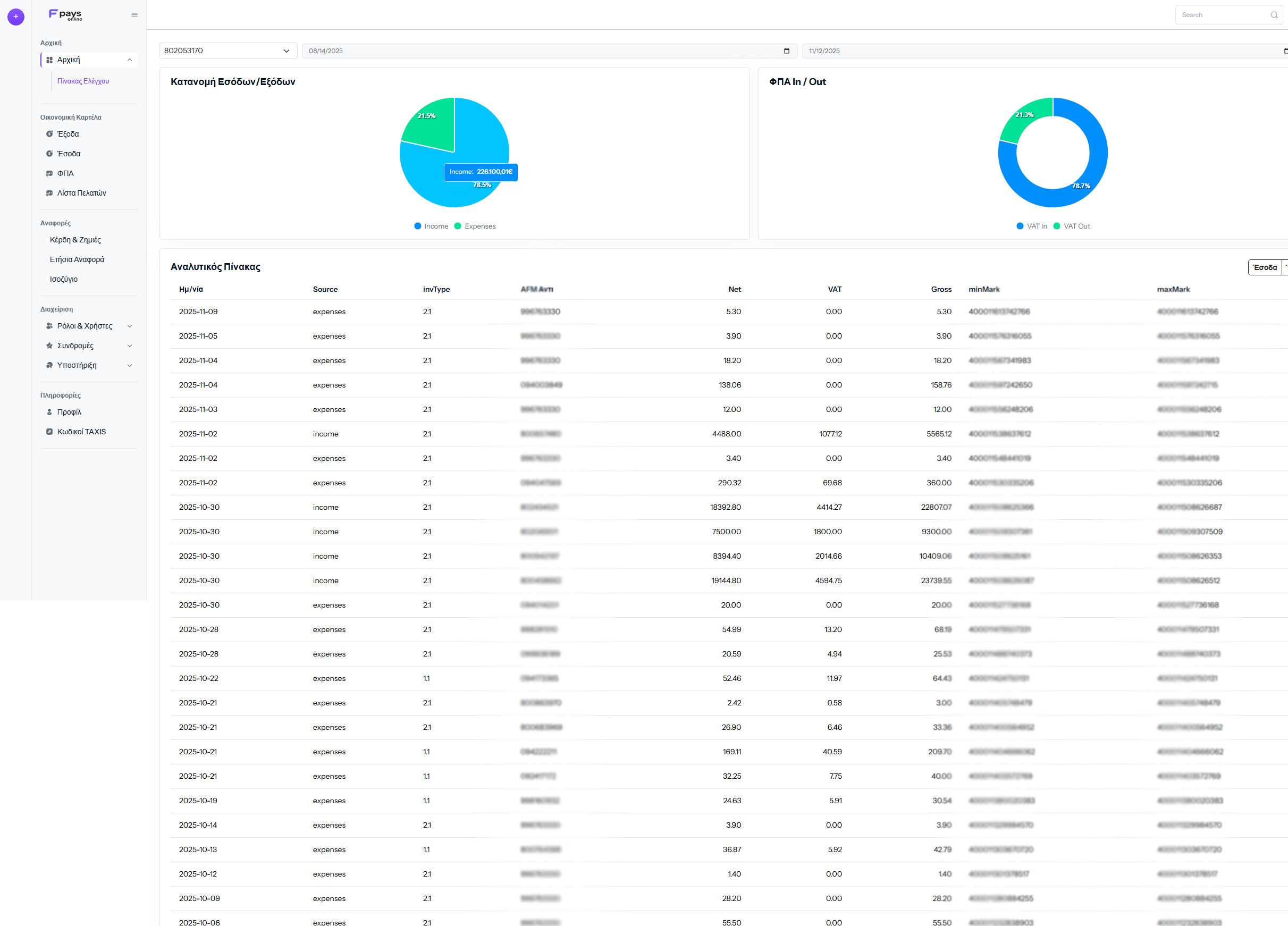Toggle Expenses series in pie legend
Viewport: 1288px width, 926px height.
tap(475, 226)
